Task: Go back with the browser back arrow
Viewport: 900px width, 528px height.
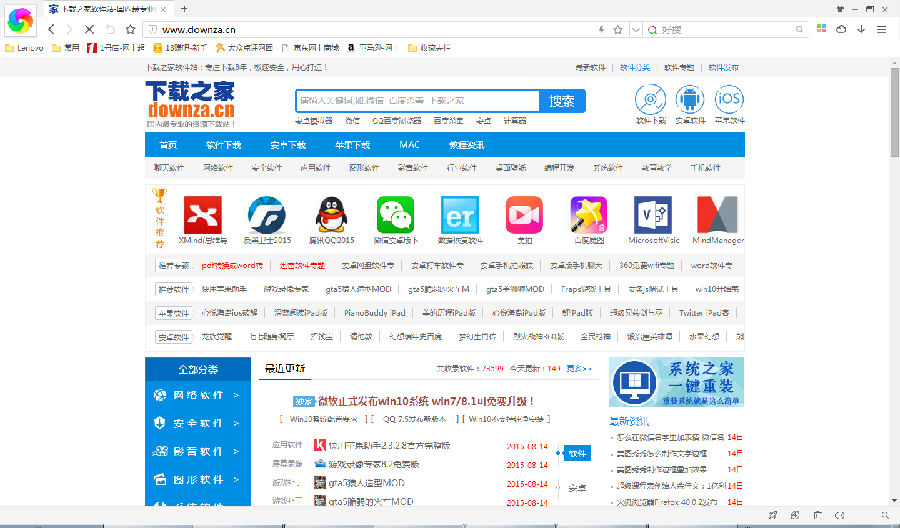Action: [52, 29]
